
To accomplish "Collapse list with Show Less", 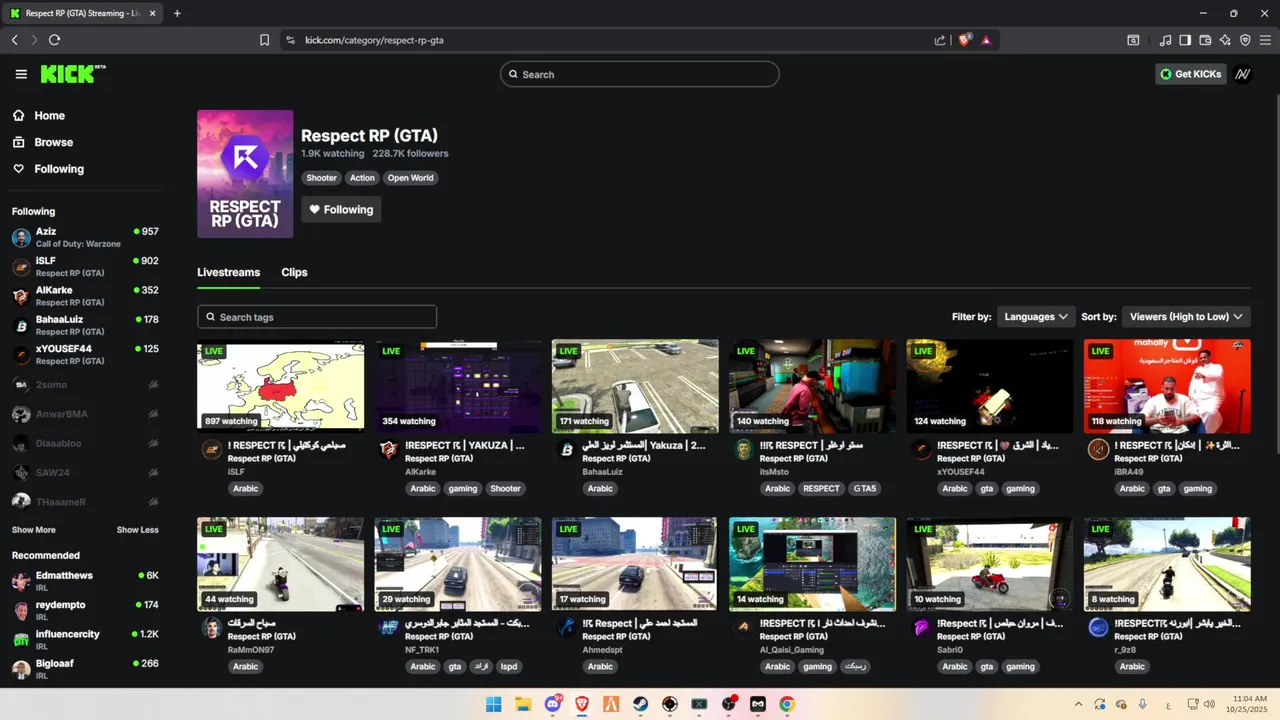I will click(x=137, y=530).
